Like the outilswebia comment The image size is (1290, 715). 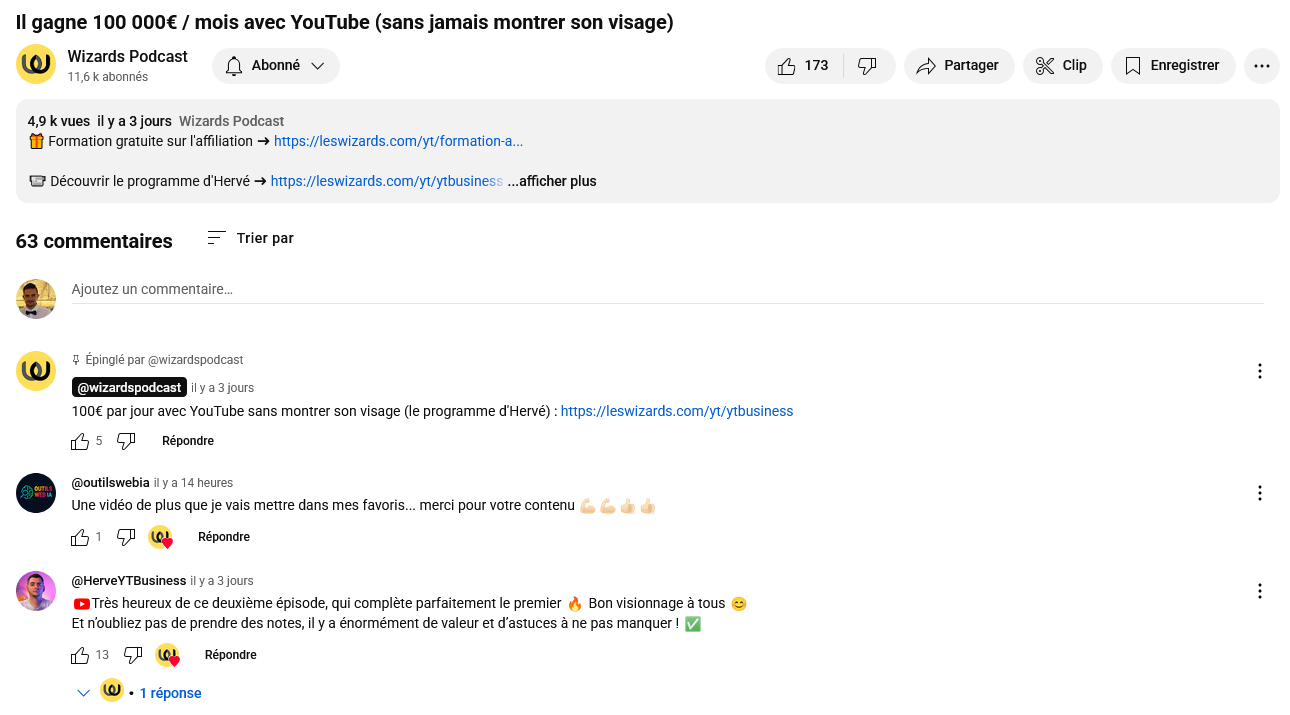pyautogui.click(x=80, y=537)
